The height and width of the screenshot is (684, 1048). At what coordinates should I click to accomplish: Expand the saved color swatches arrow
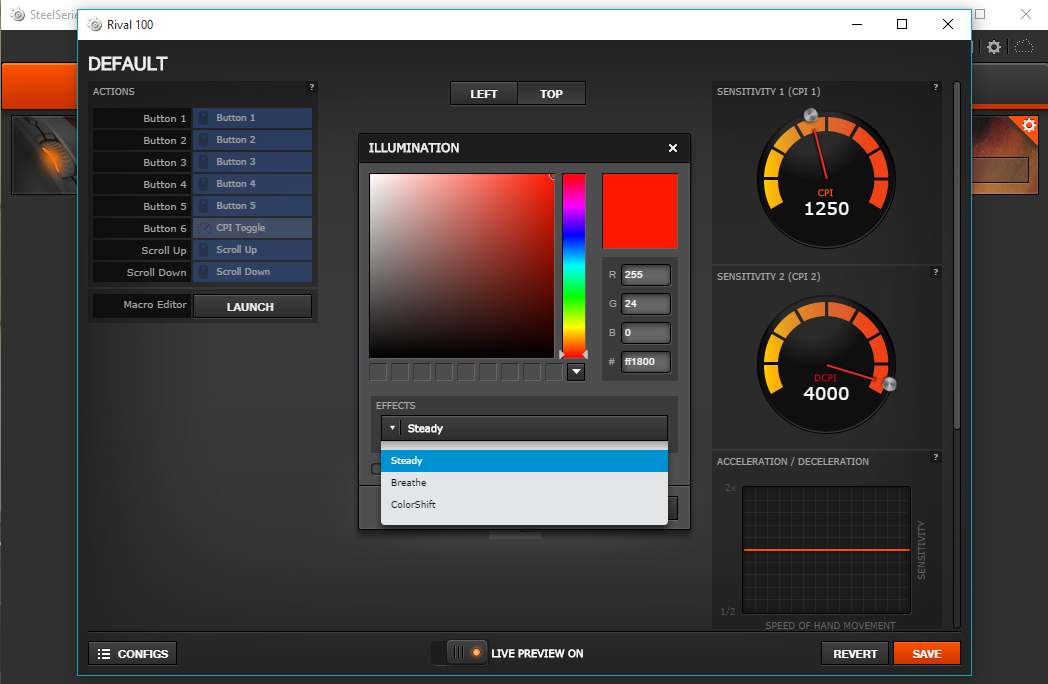(575, 372)
